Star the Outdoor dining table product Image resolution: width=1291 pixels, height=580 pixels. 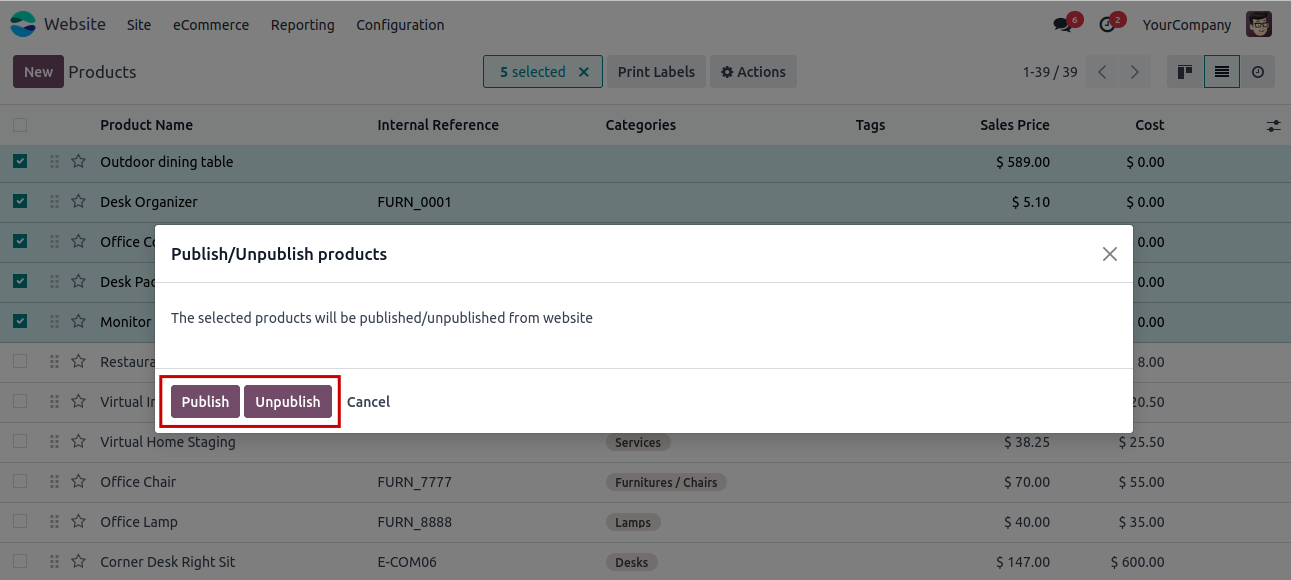point(78,162)
